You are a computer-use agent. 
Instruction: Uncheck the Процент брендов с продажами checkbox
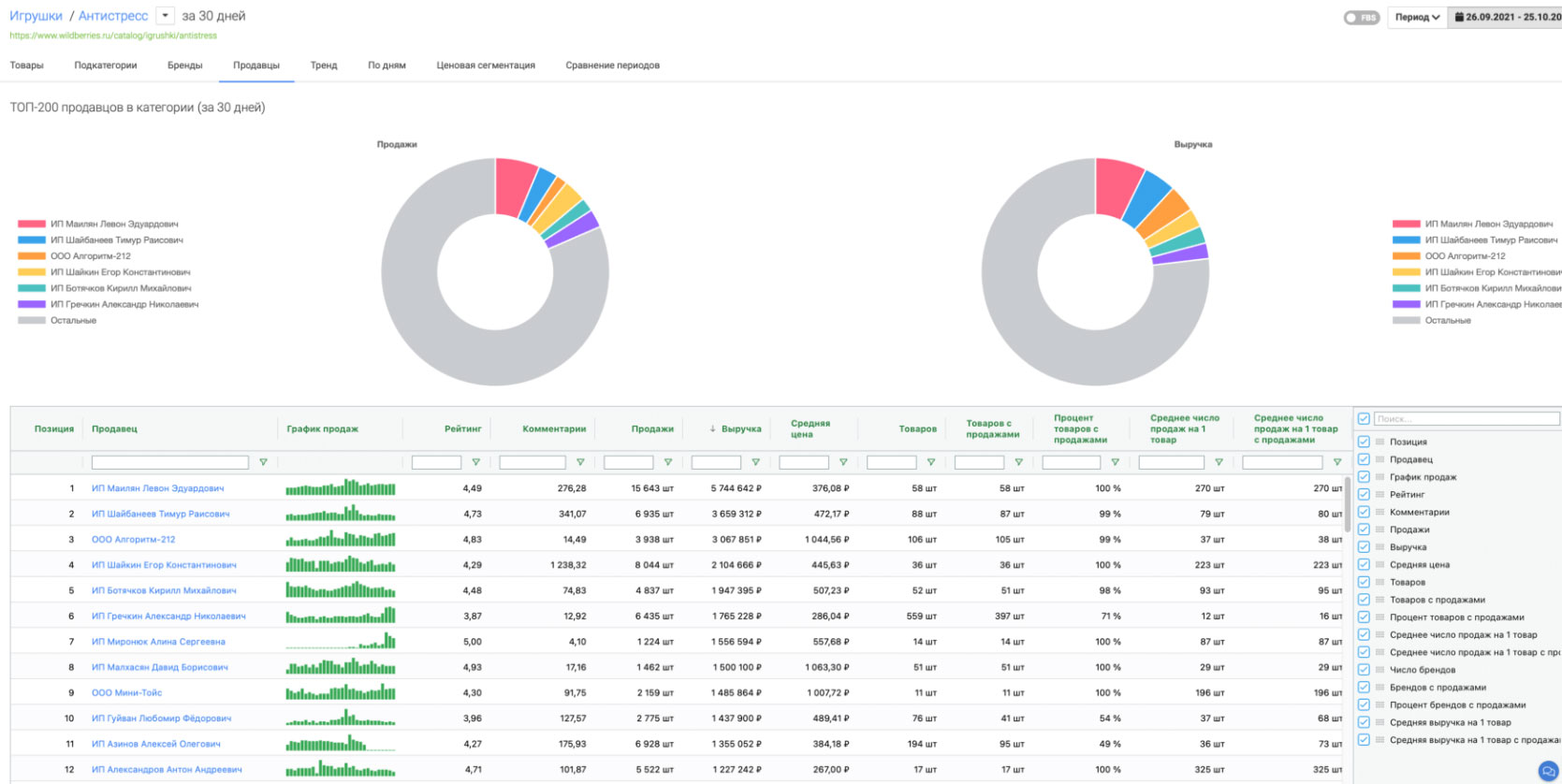point(1364,704)
